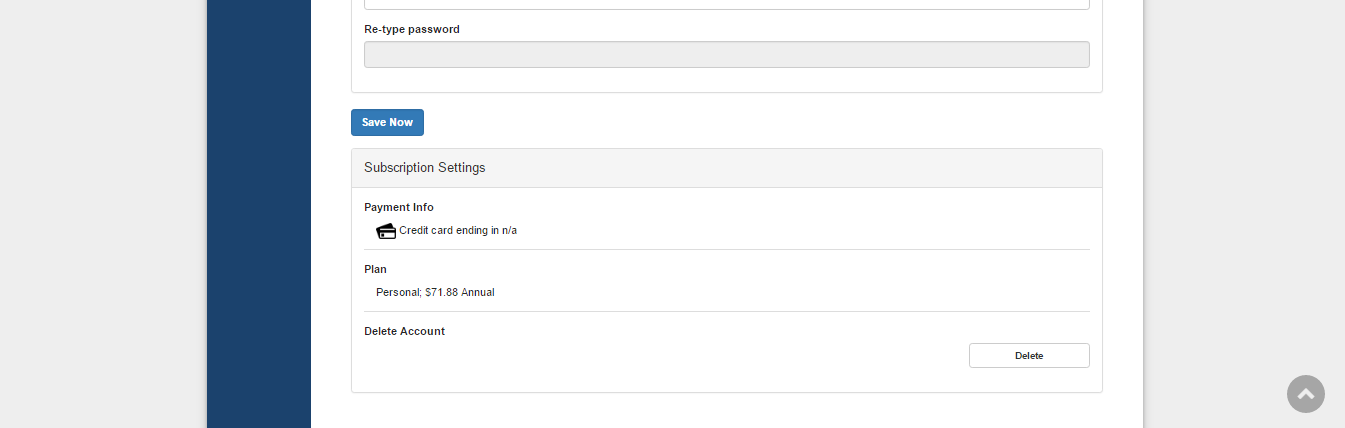This screenshot has width=1345, height=428.
Task: Click empty space right of Save Now button
Action: [x=700, y=122]
